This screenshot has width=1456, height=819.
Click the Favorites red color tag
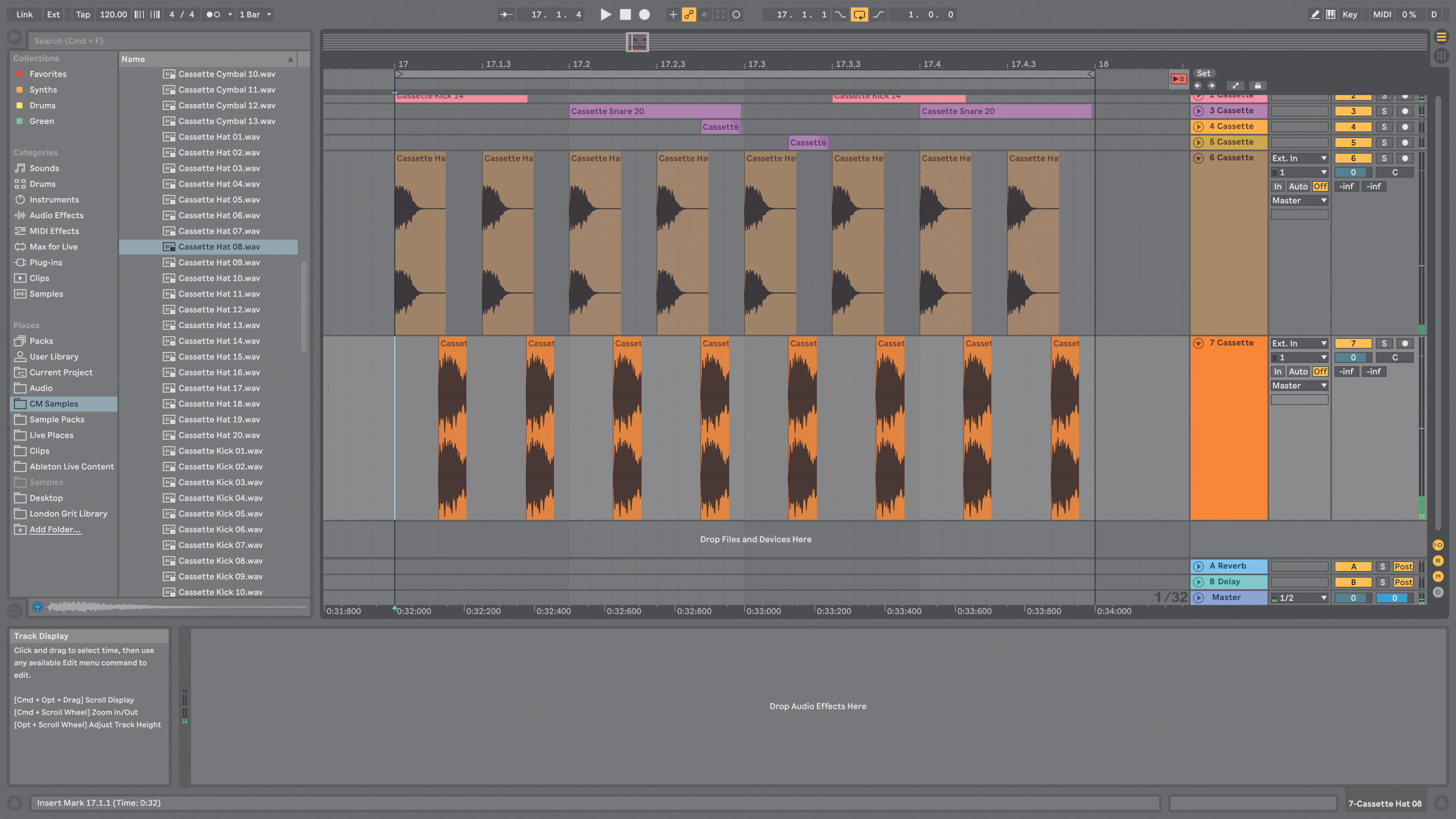tap(19, 74)
